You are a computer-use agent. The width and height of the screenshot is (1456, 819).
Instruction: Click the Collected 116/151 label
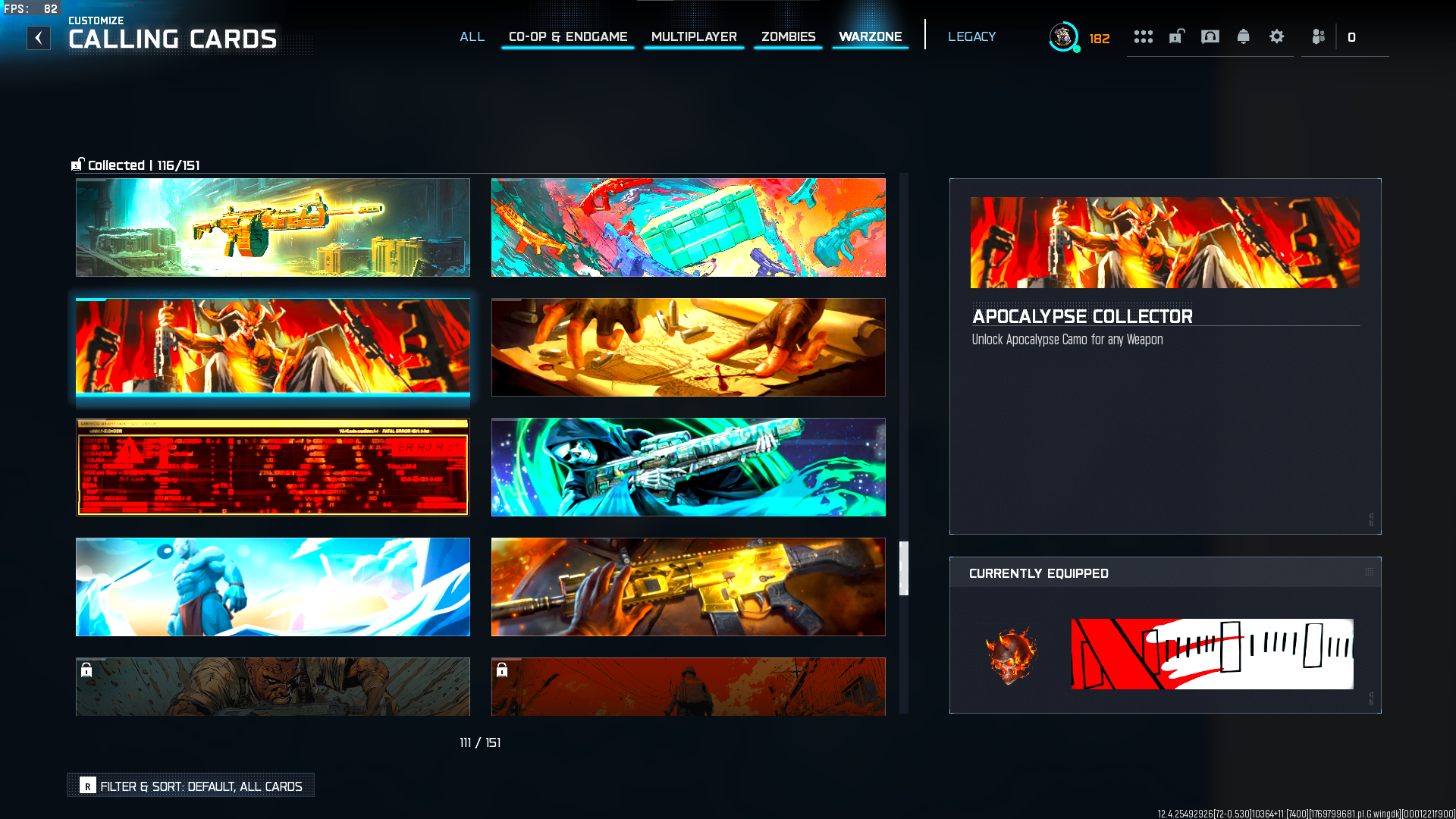point(136,165)
